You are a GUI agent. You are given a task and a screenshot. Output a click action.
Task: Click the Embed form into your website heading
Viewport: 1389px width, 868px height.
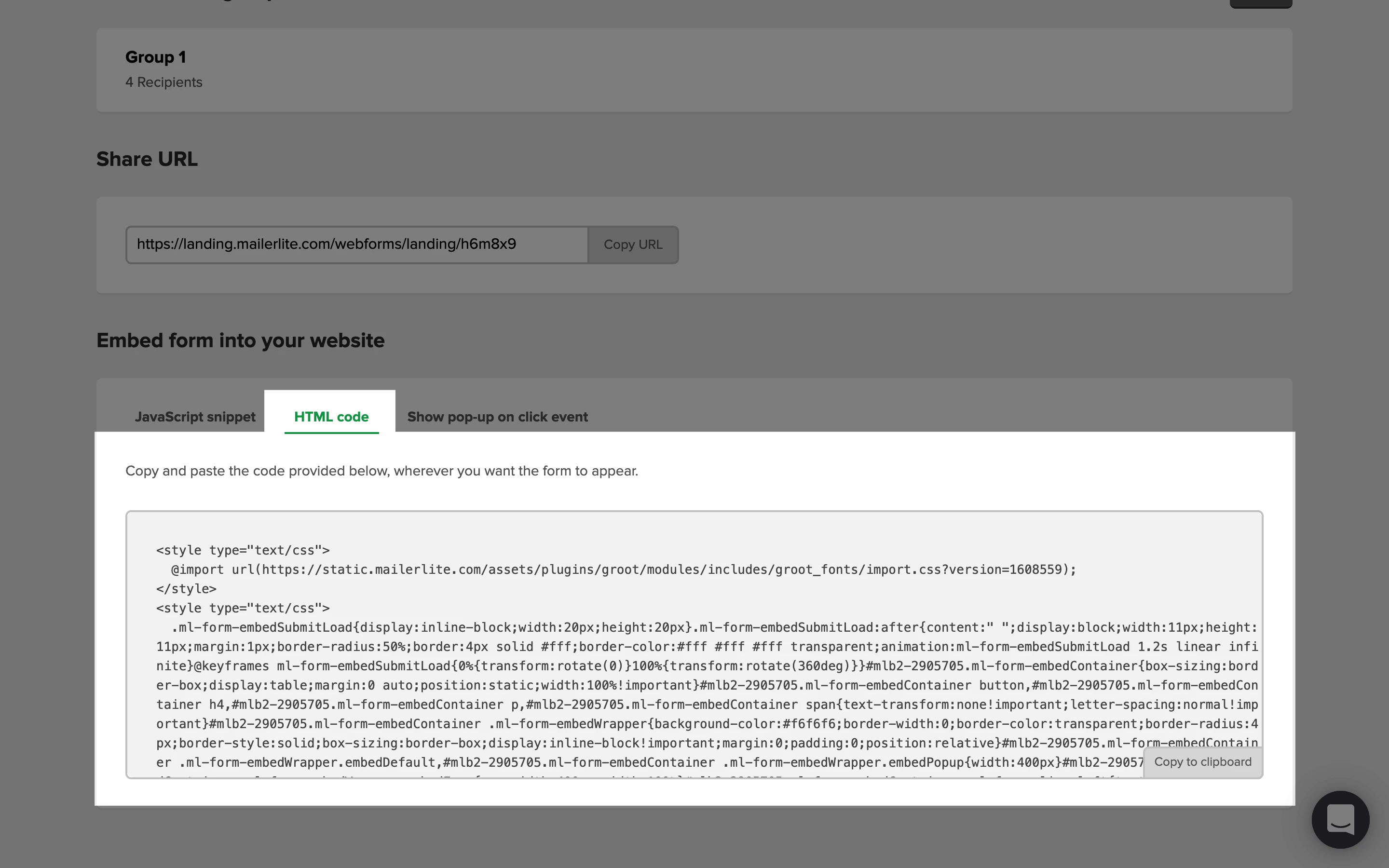click(240, 340)
